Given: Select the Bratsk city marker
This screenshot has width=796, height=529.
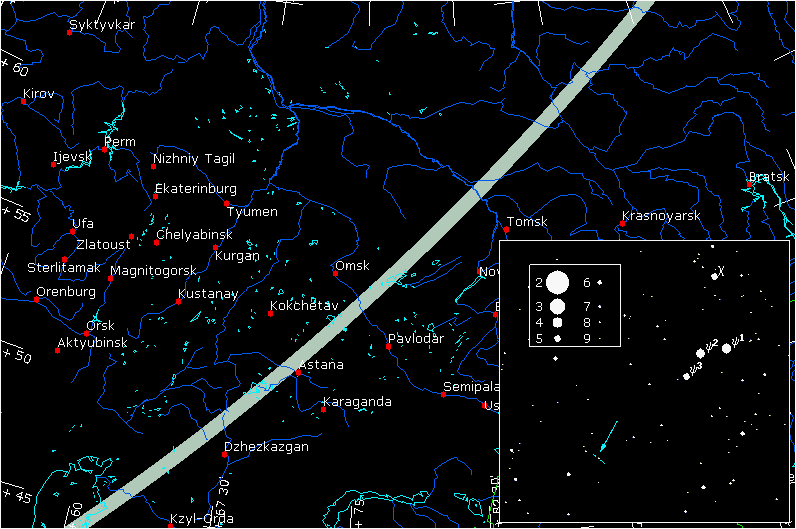Looking at the screenshot, I should 749,184.
